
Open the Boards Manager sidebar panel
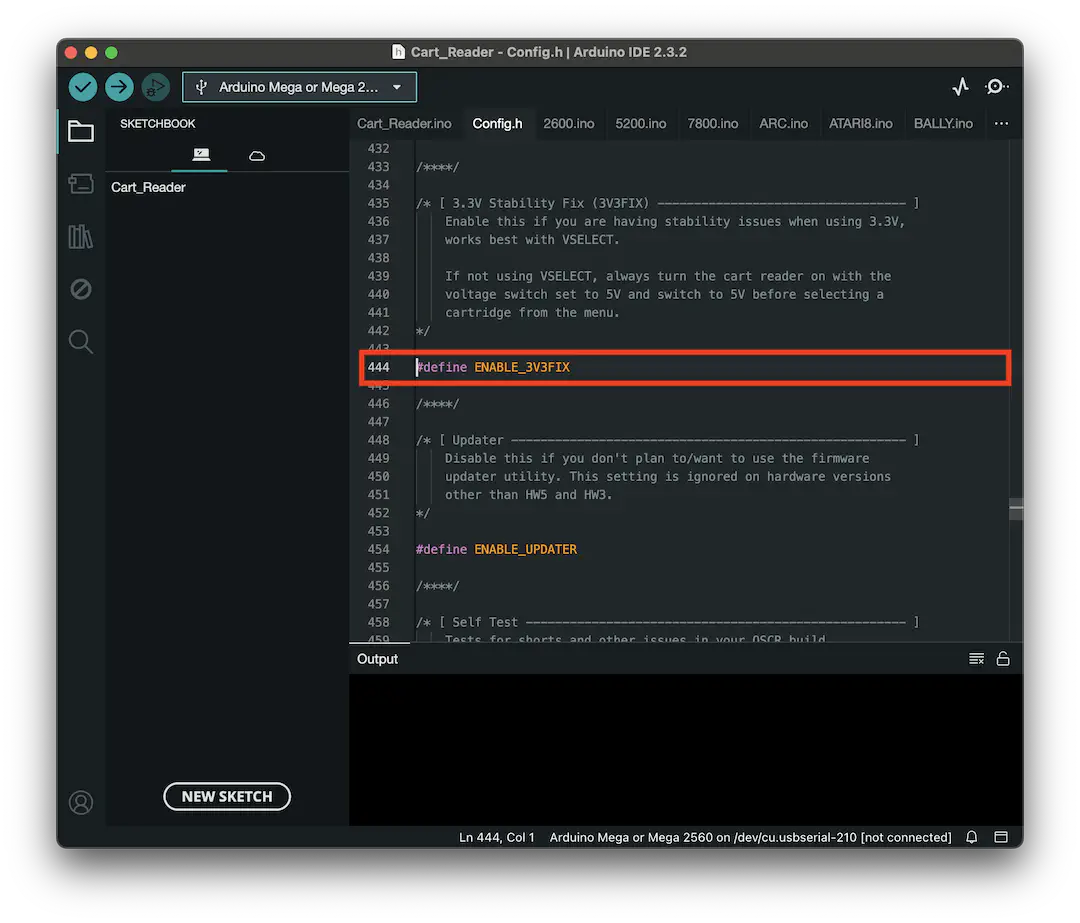(x=81, y=184)
